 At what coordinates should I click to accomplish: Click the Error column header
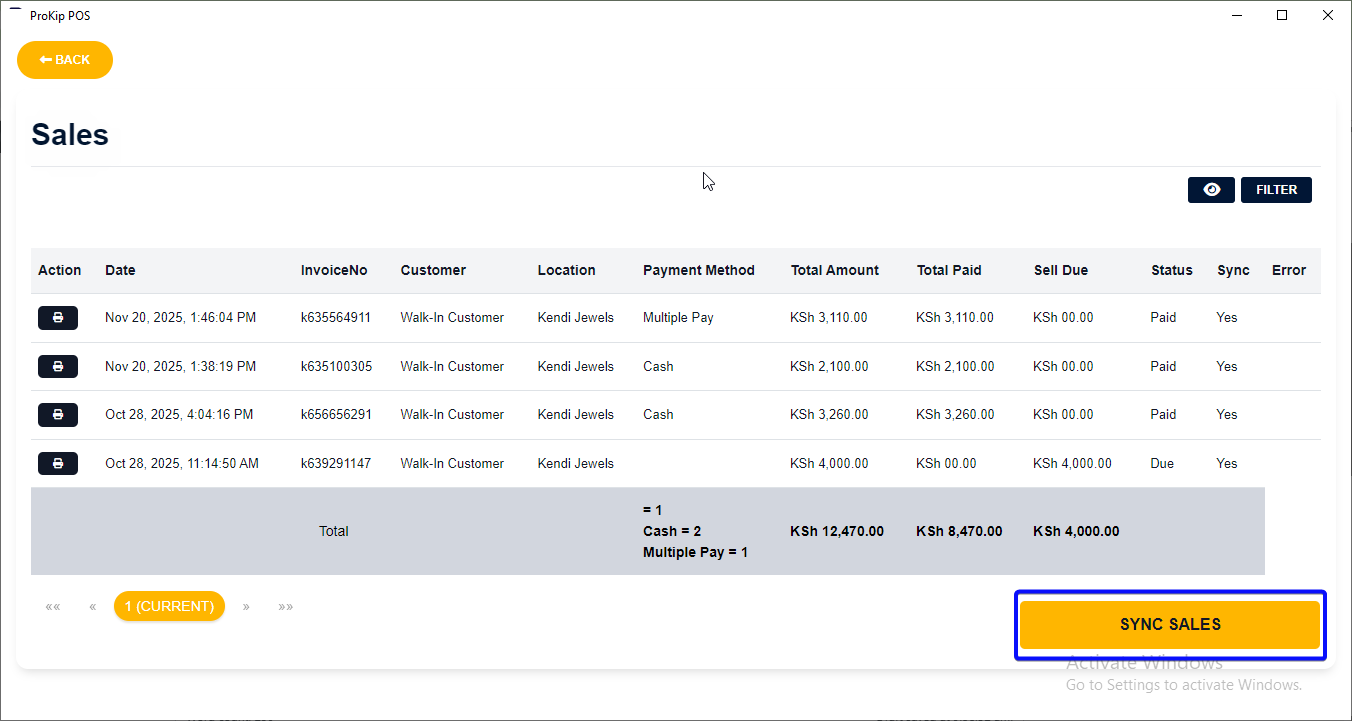click(x=1289, y=270)
